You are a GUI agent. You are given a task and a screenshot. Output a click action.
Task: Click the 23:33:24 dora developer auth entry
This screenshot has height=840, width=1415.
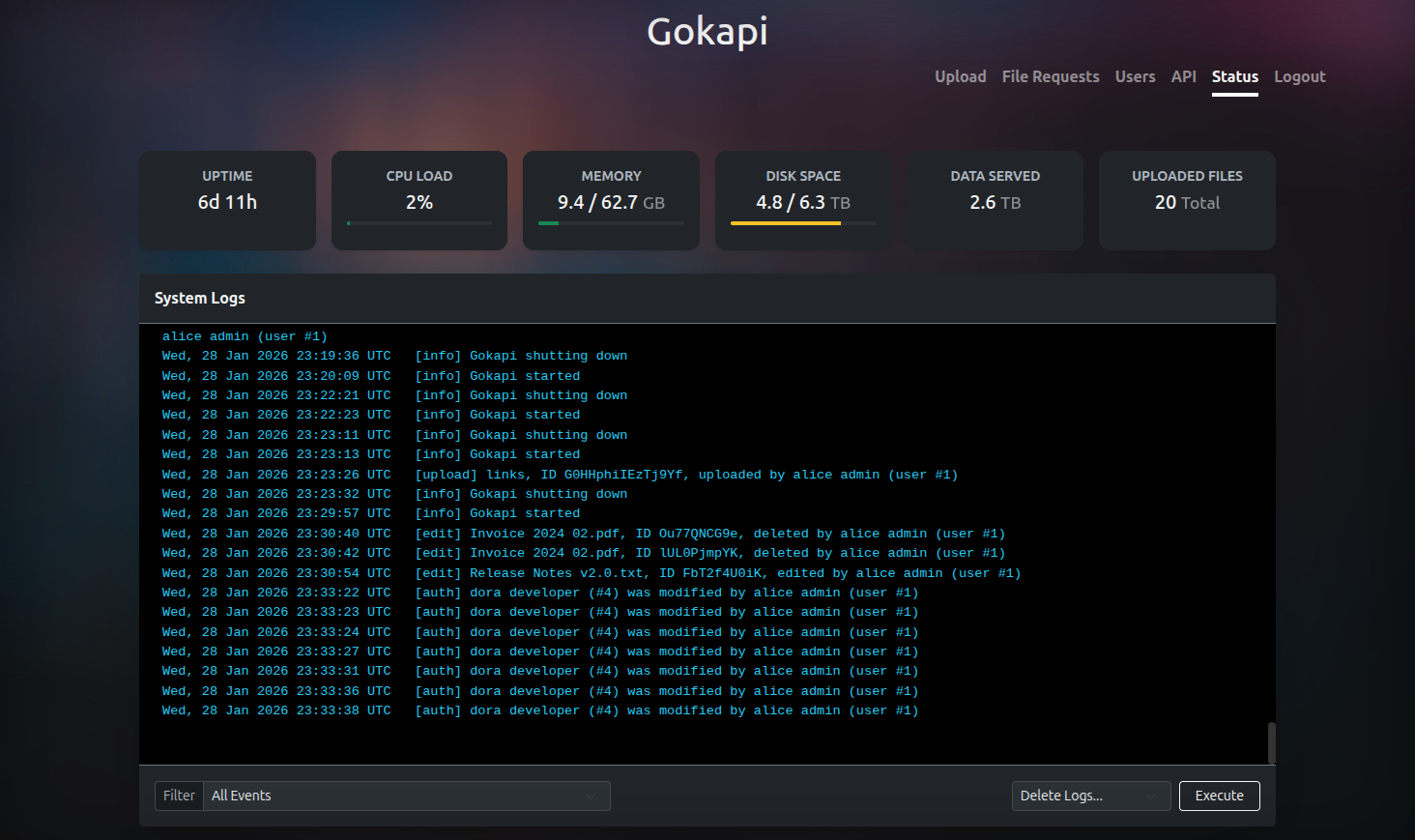point(540,632)
